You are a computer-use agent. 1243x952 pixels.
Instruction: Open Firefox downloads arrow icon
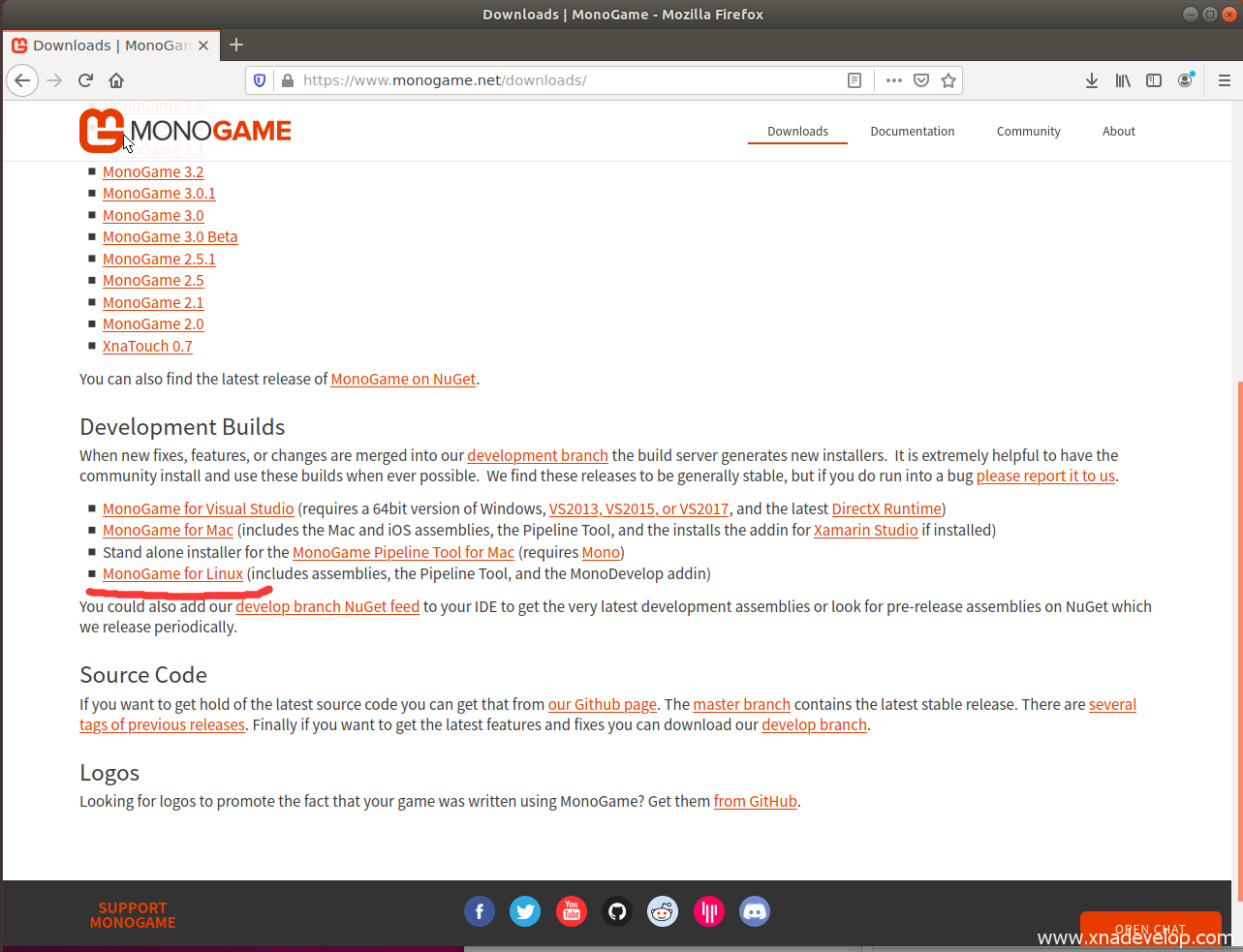(x=1092, y=80)
